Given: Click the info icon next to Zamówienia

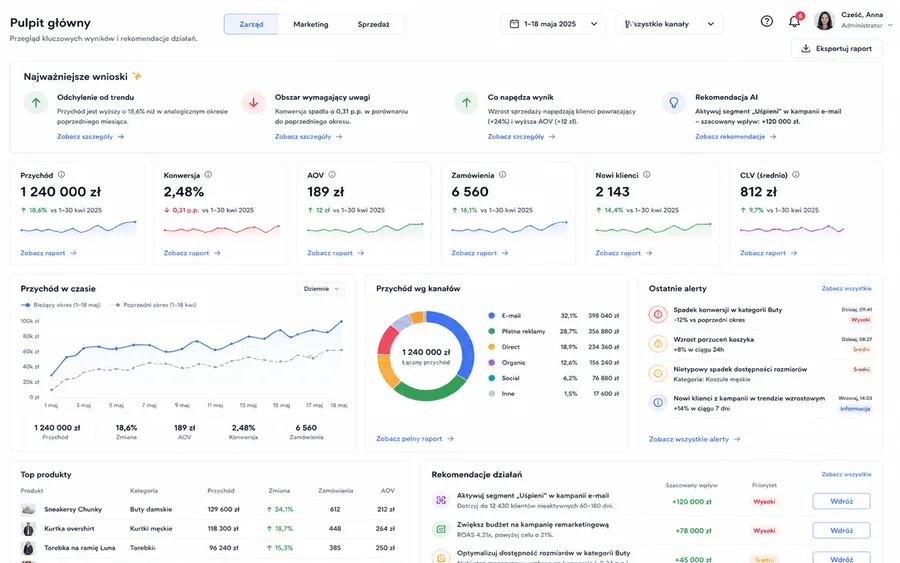Looking at the screenshot, I should point(502,175).
